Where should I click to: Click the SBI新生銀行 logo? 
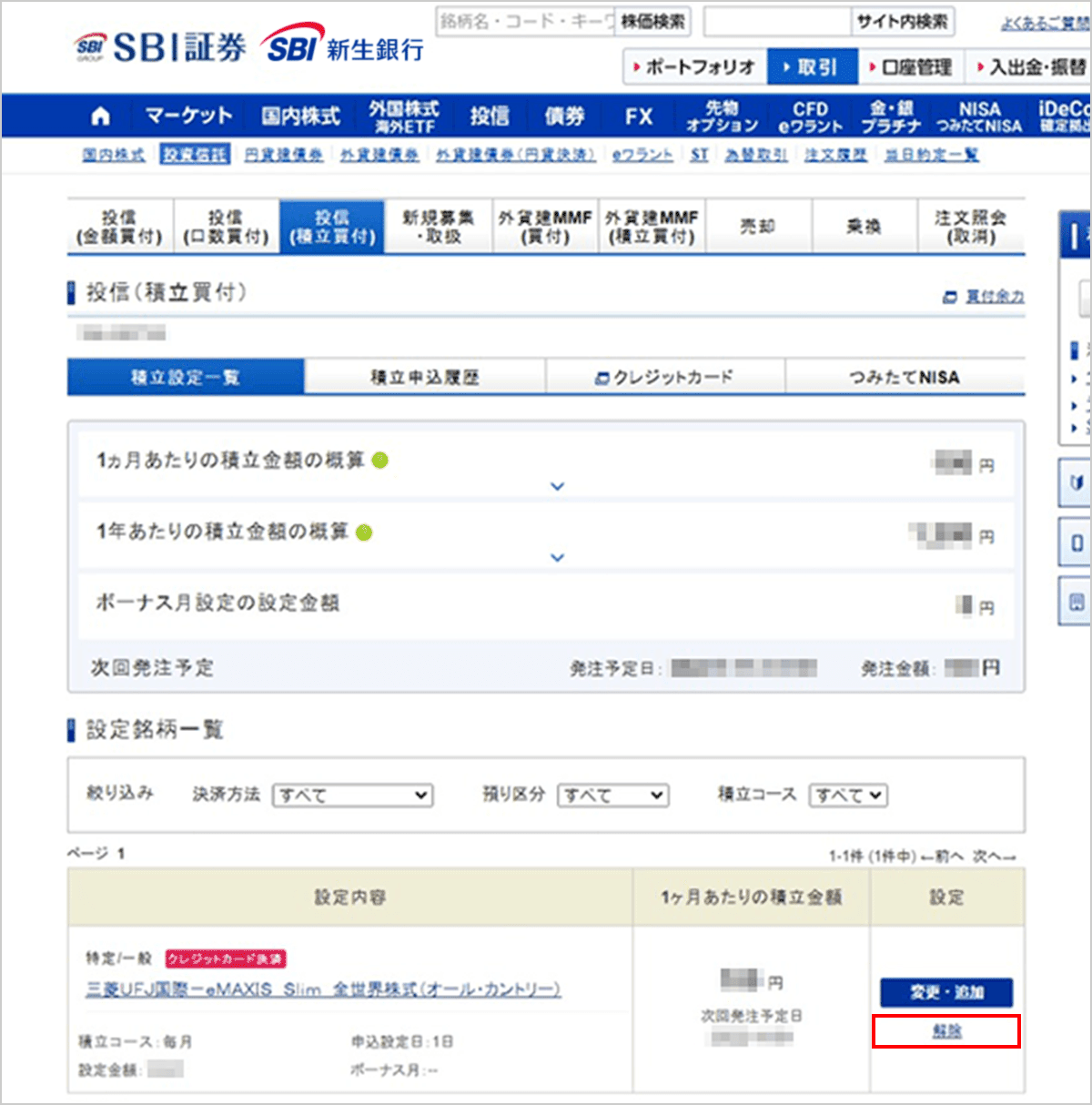(343, 46)
